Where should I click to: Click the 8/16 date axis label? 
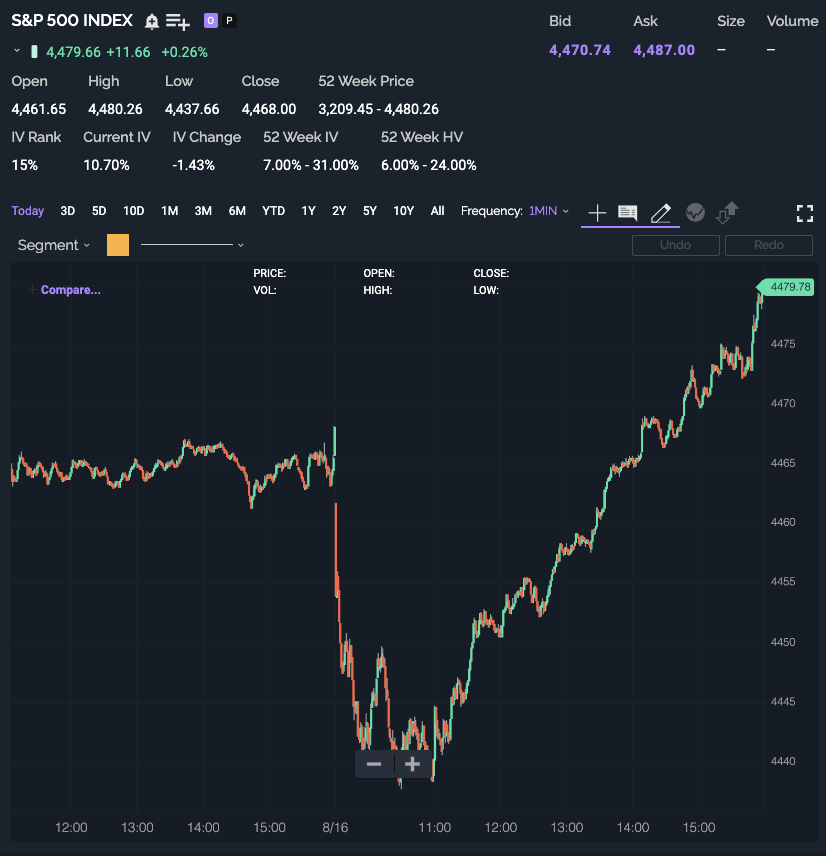335,828
